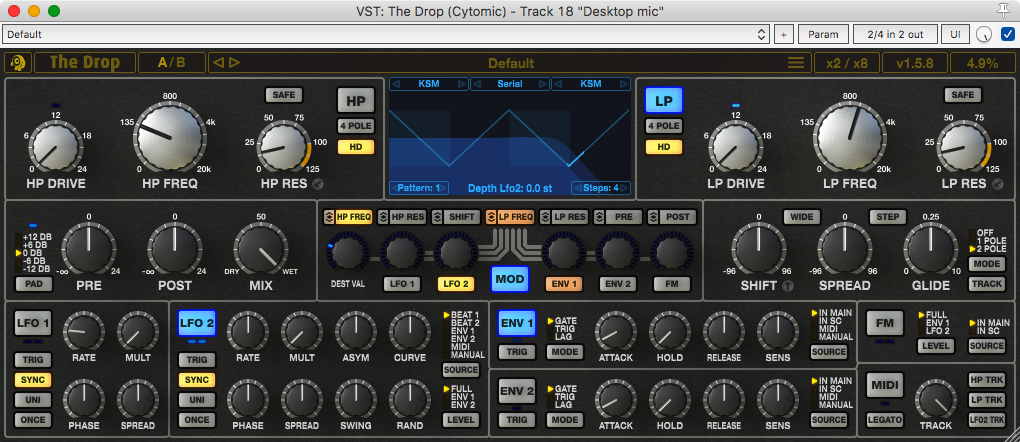Click the LP FREQ knob
1020x442 pixels.
pos(849,135)
